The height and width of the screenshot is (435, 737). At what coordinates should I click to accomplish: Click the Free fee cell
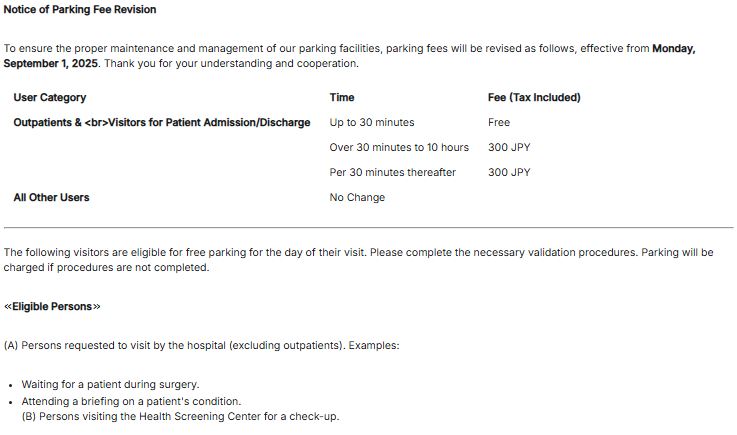[499, 122]
